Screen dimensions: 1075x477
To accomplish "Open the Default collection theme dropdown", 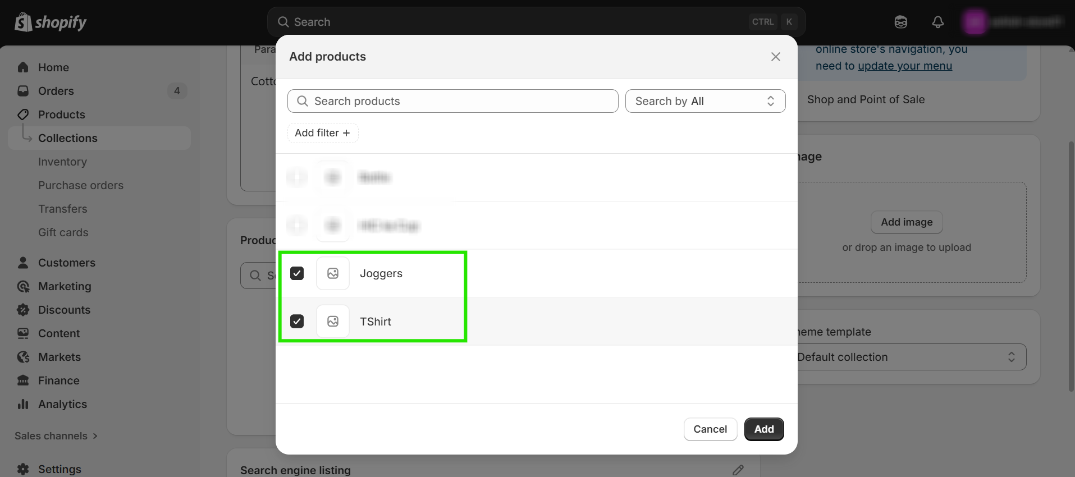I will [910, 357].
